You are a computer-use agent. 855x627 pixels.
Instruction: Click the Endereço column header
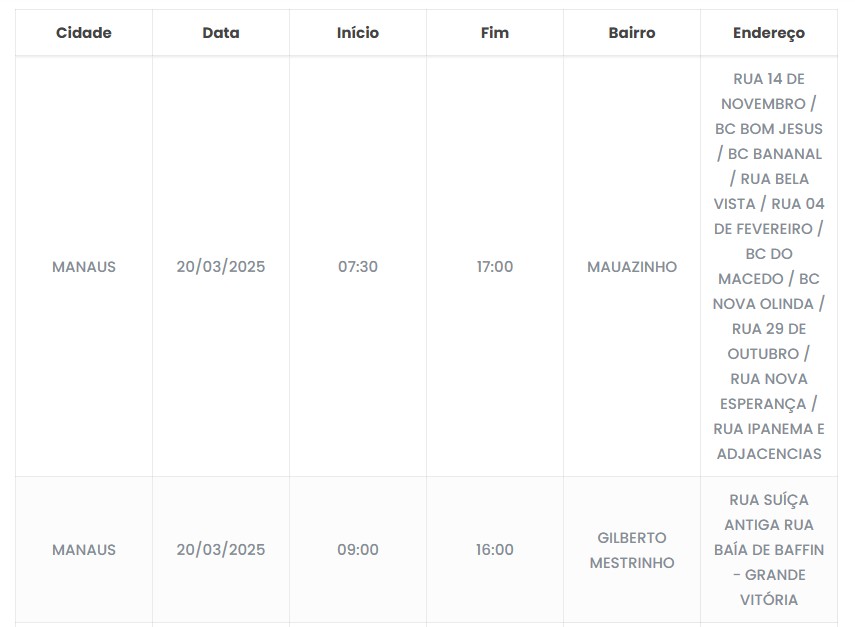coord(768,33)
